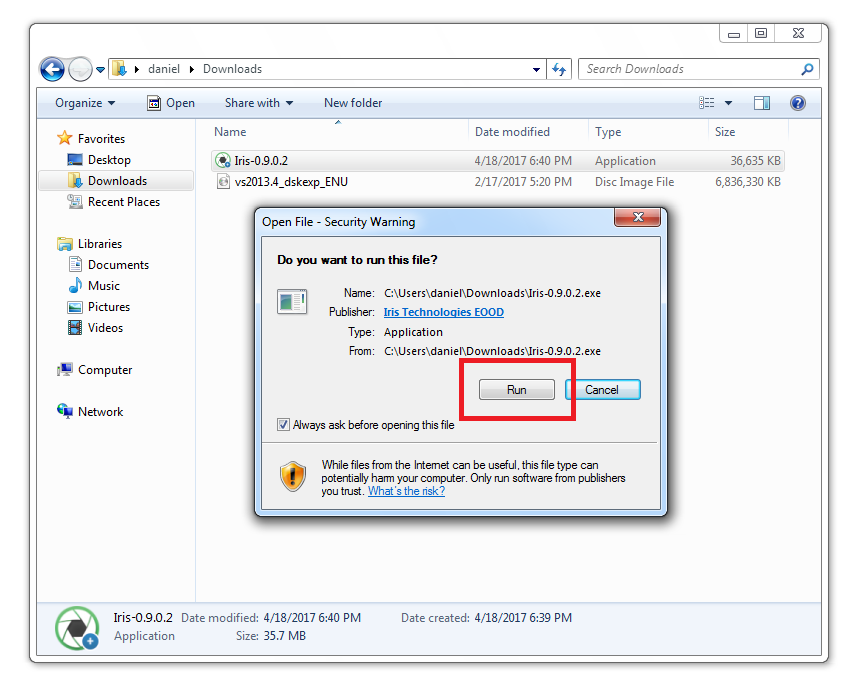865x689 pixels.
Task: Click Open in the toolbar
Action: (171, 103)
